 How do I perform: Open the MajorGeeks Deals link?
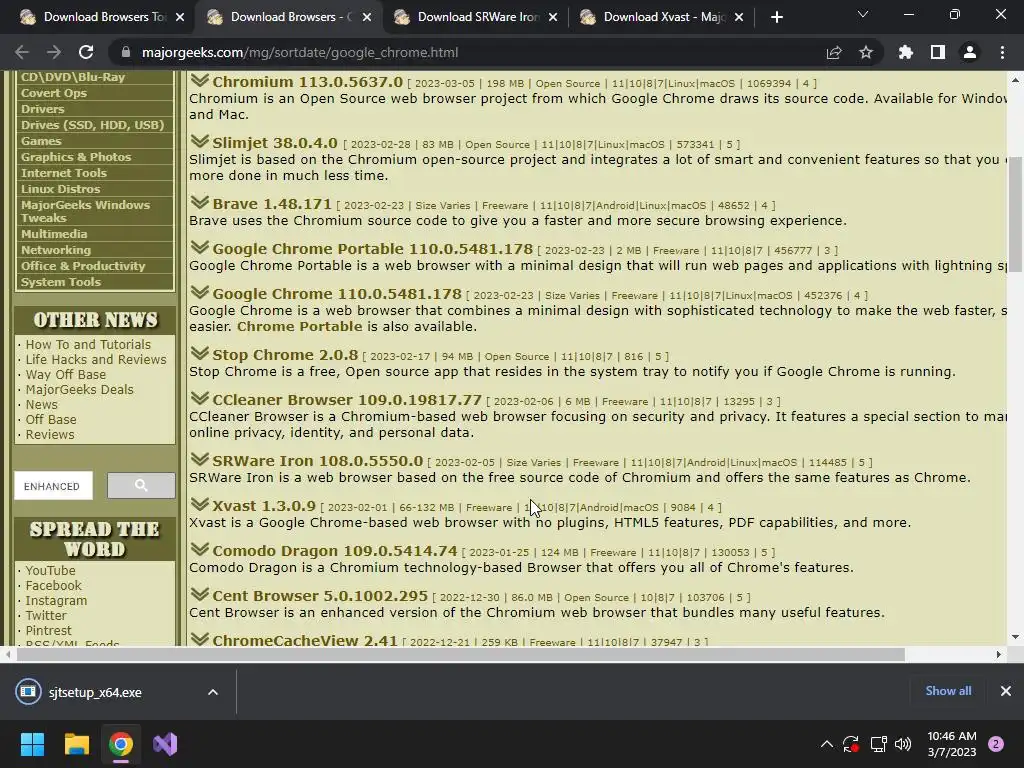[80, 389]
